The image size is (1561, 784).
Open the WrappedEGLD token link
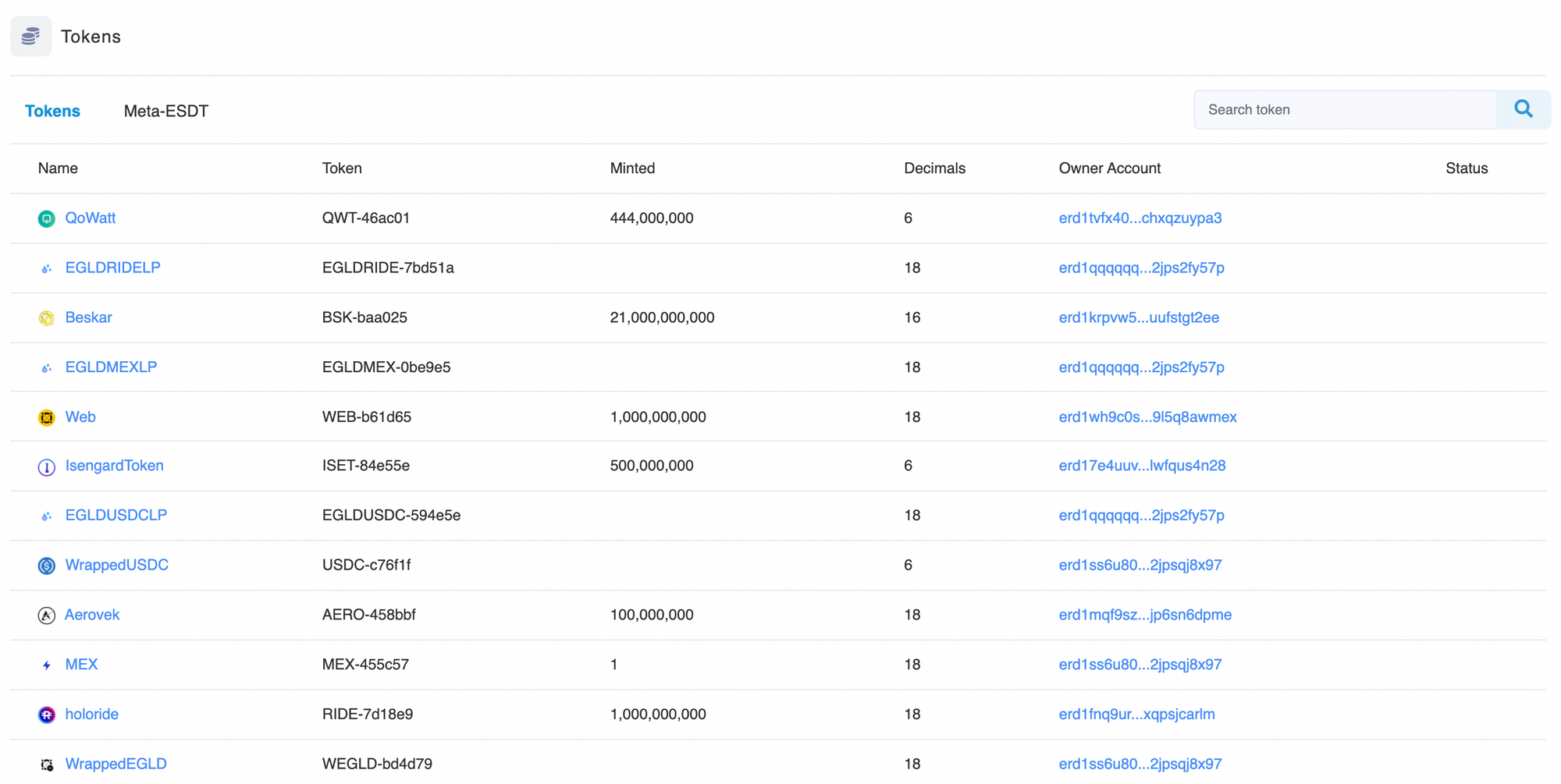[116, 764]
